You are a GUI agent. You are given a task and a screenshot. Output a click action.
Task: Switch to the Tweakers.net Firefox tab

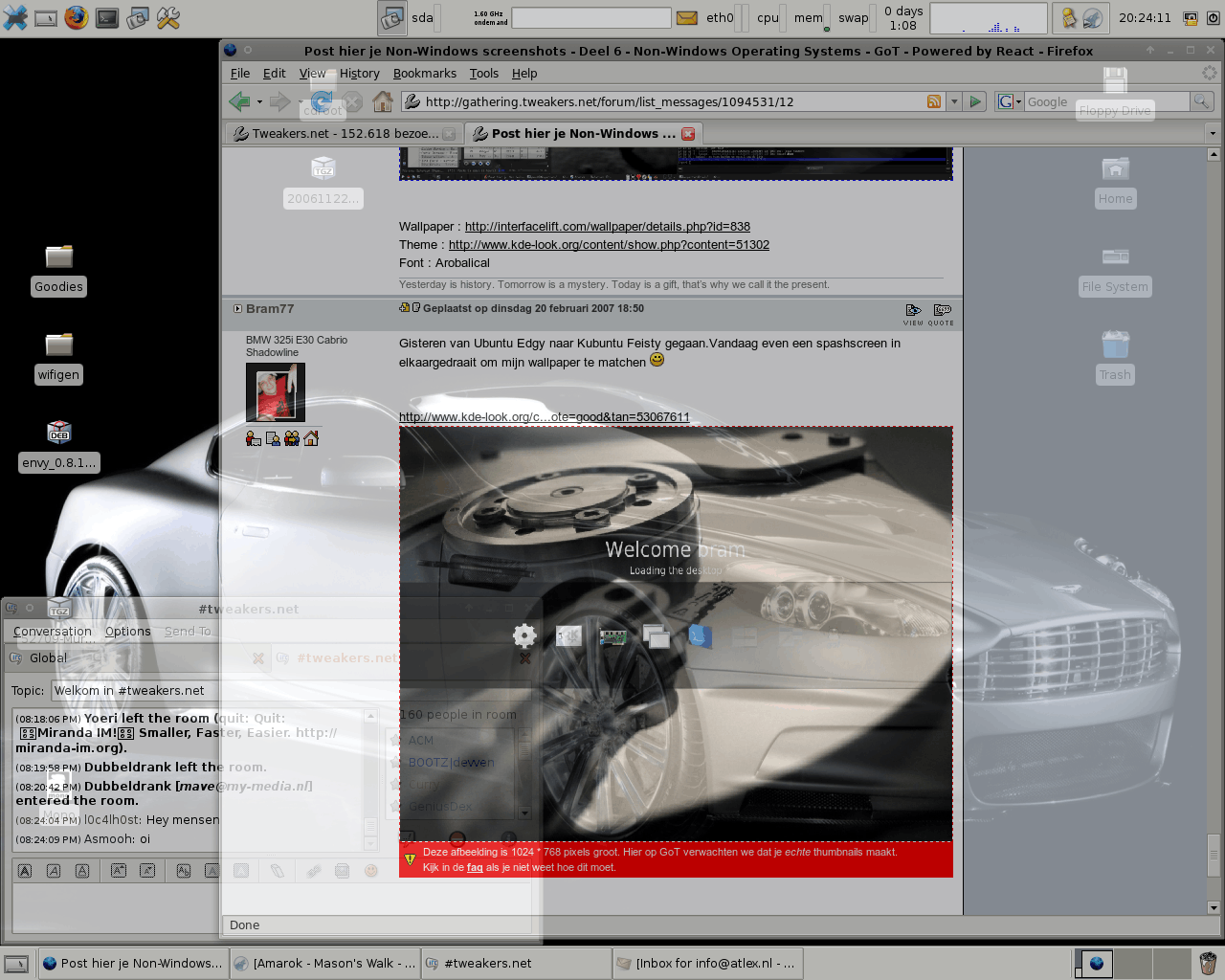point(343,133)
